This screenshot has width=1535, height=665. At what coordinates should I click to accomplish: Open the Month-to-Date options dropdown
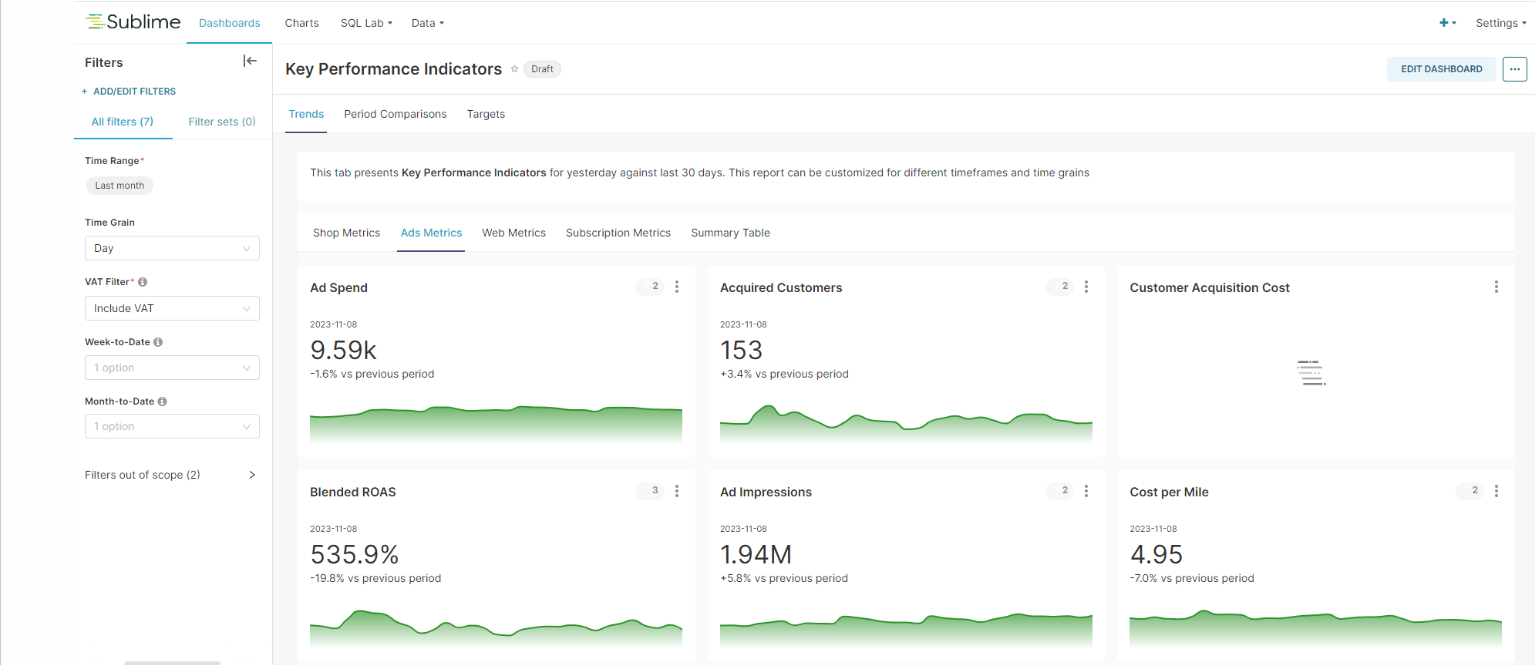click(172, 426)
